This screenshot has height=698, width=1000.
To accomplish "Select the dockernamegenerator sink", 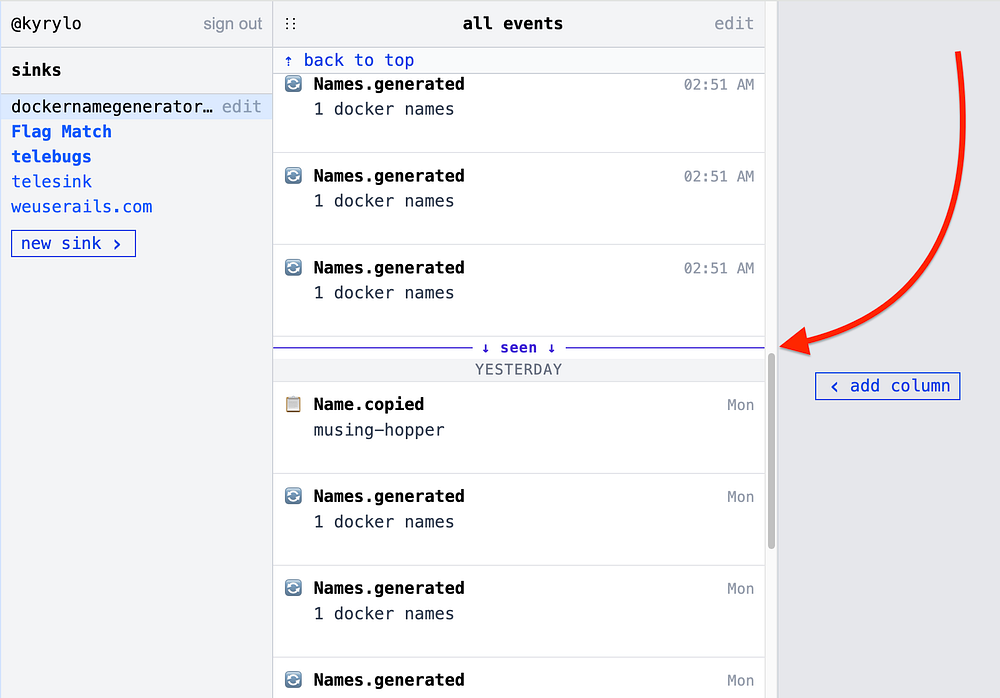I will [x=112, y=107].
